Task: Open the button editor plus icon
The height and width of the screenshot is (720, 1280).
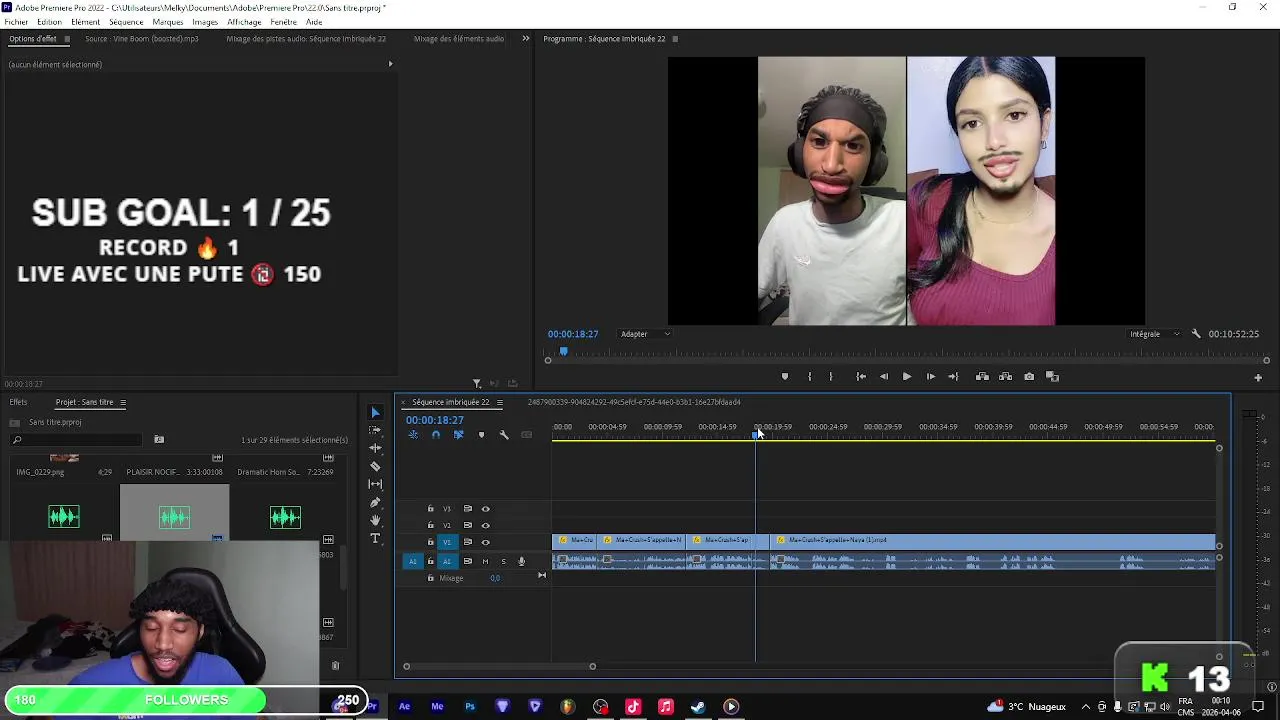Action: click(1258, 378)
